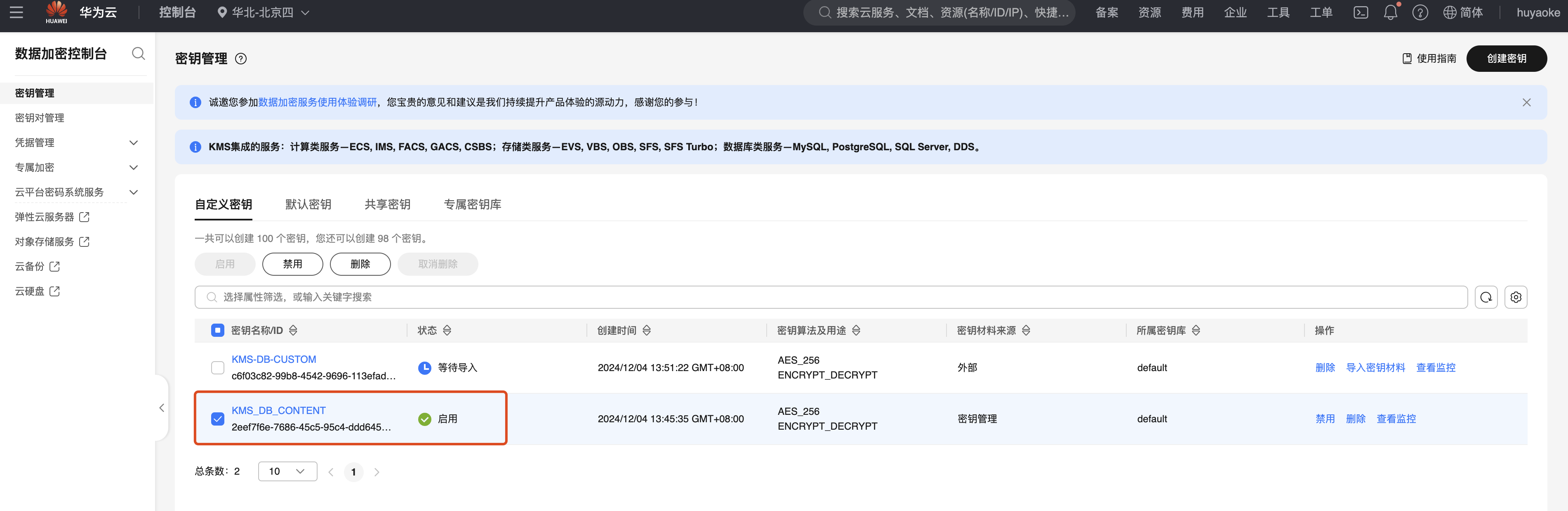1568x511 pixels.
Task: Refresh the key list
Action: (1486, 297)
